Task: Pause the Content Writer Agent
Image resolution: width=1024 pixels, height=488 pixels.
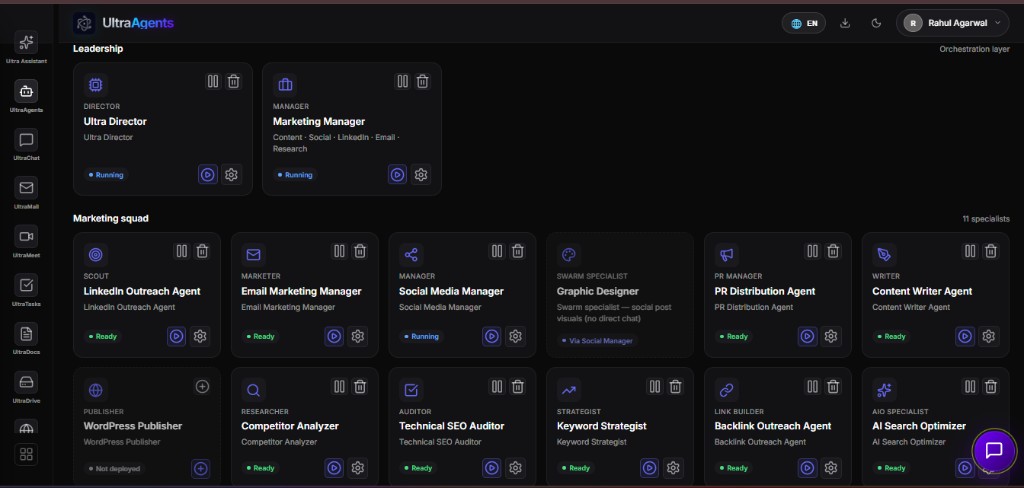Action: [x=970, y=251]
